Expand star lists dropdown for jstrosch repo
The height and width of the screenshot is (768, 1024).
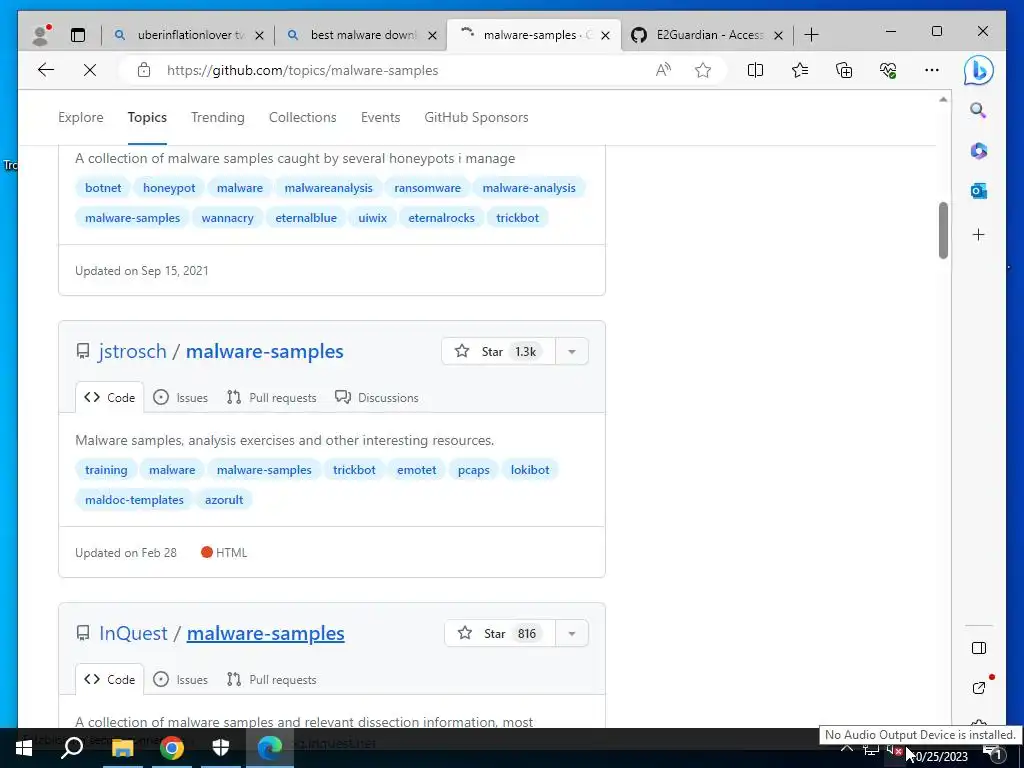pos(571,351)
